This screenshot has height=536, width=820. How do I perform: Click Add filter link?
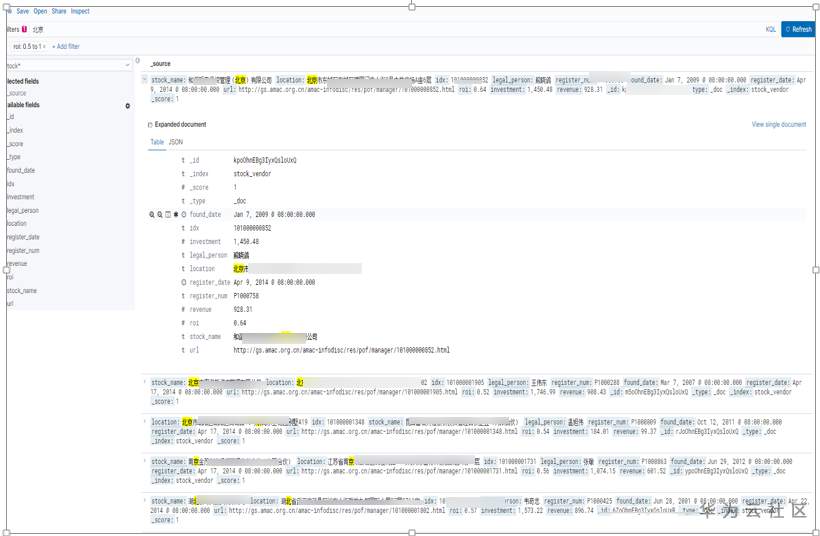[x=66, y=47]
